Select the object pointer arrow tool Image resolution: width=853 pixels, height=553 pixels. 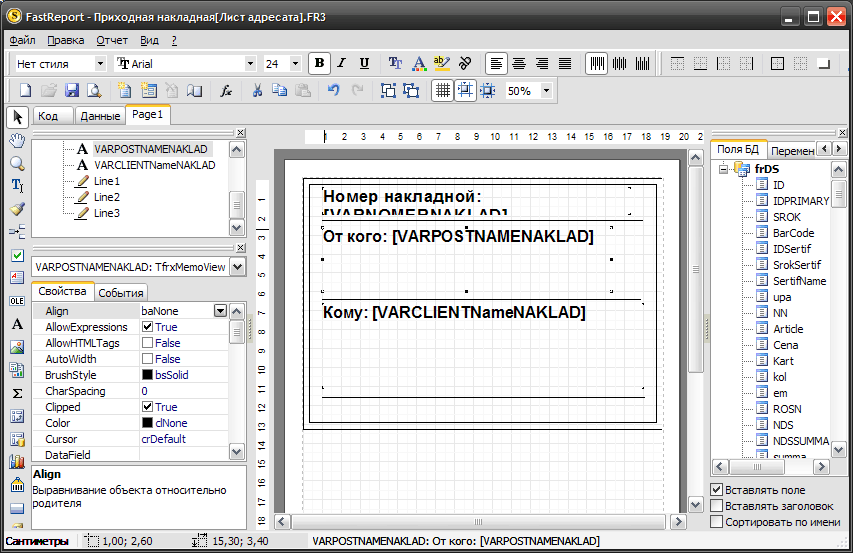point(17,117)
